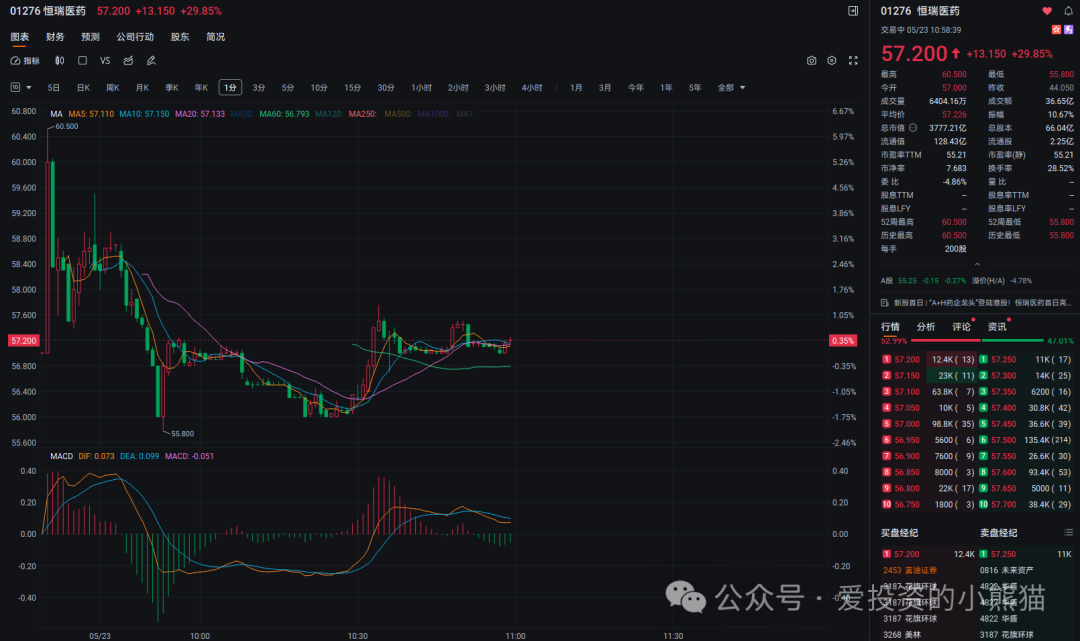Click the red-green buy sell ratio bar

[978, 340]
